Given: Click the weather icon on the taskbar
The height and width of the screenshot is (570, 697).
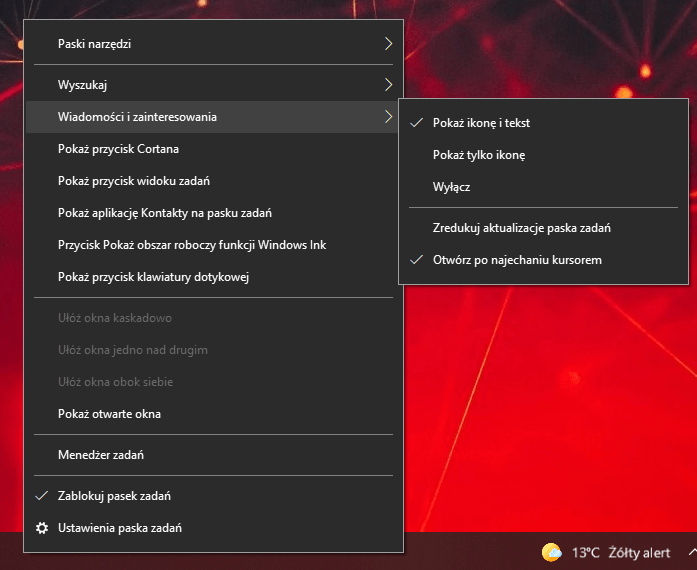Looking at the screenshot, I should coord(552,552).
